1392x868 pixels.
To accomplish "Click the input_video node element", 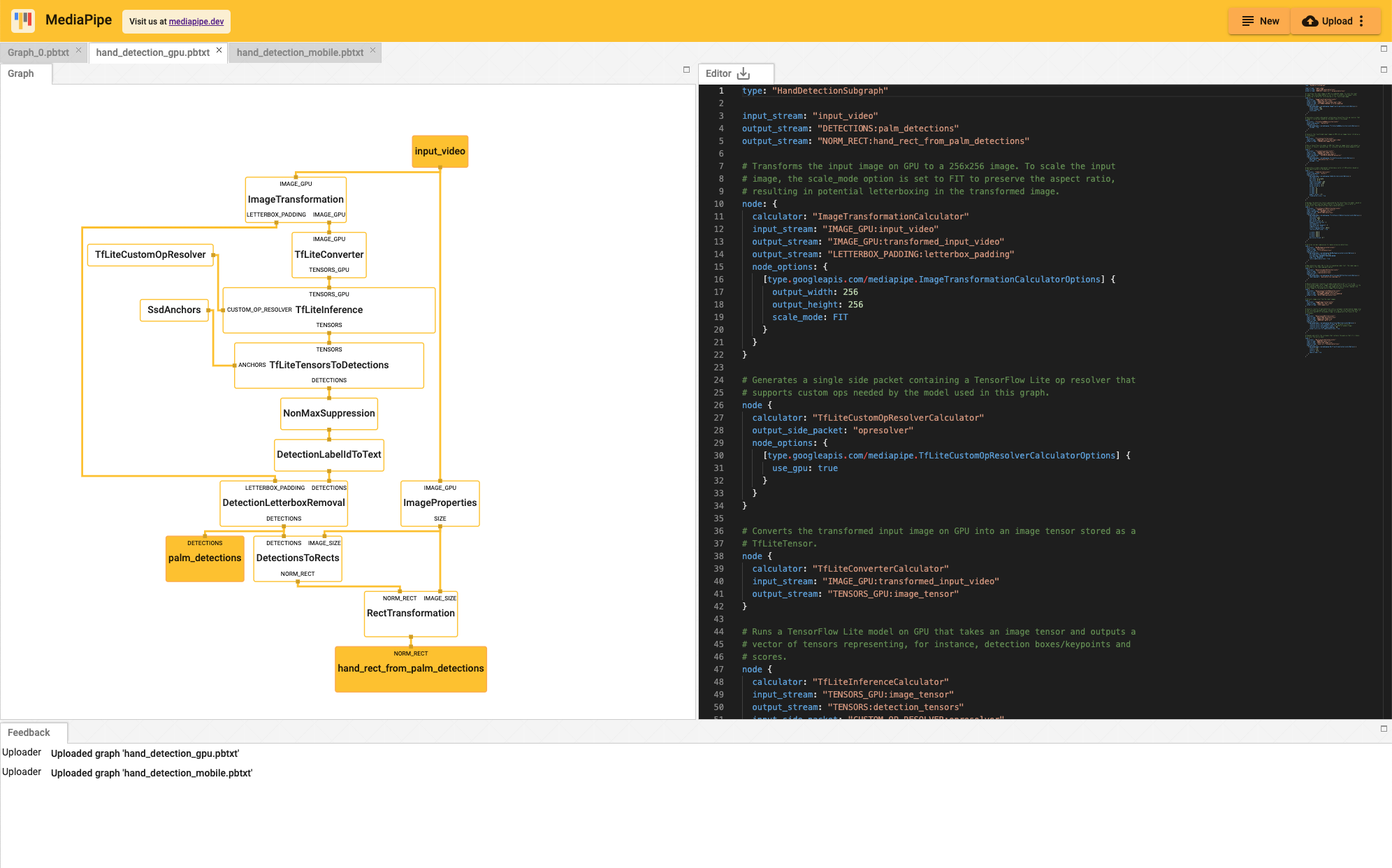I will (438, 151).
